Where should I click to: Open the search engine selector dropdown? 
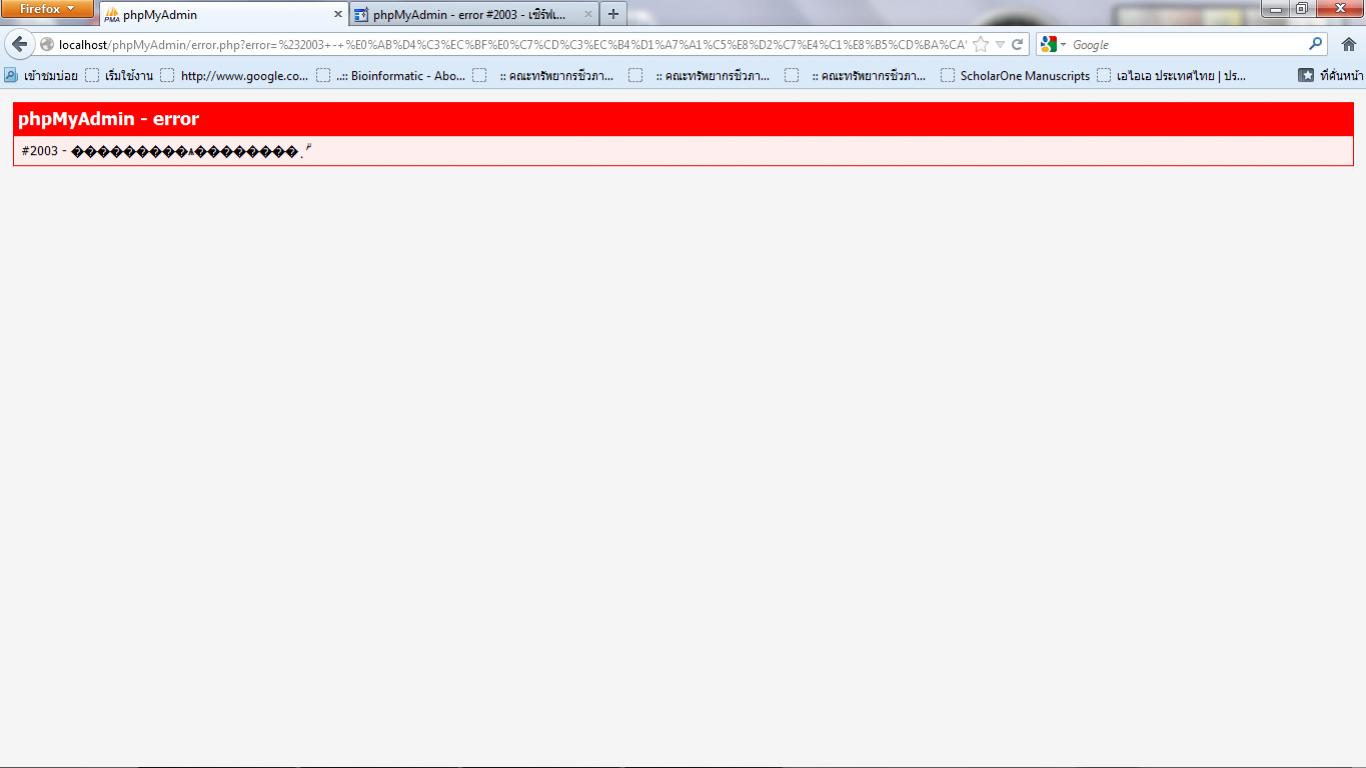1053,44
